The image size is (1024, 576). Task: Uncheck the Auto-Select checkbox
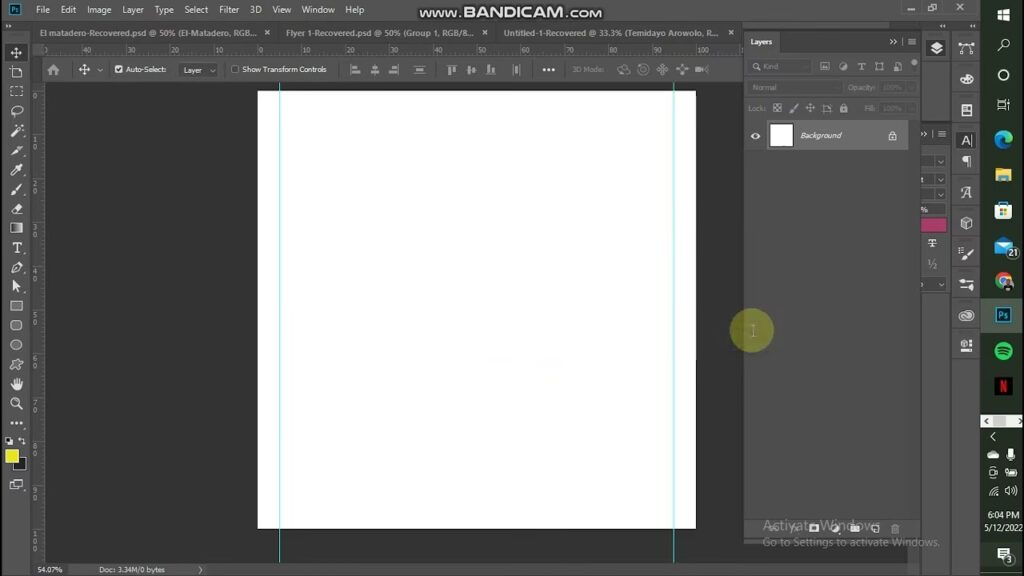click(x=119, y=70)
